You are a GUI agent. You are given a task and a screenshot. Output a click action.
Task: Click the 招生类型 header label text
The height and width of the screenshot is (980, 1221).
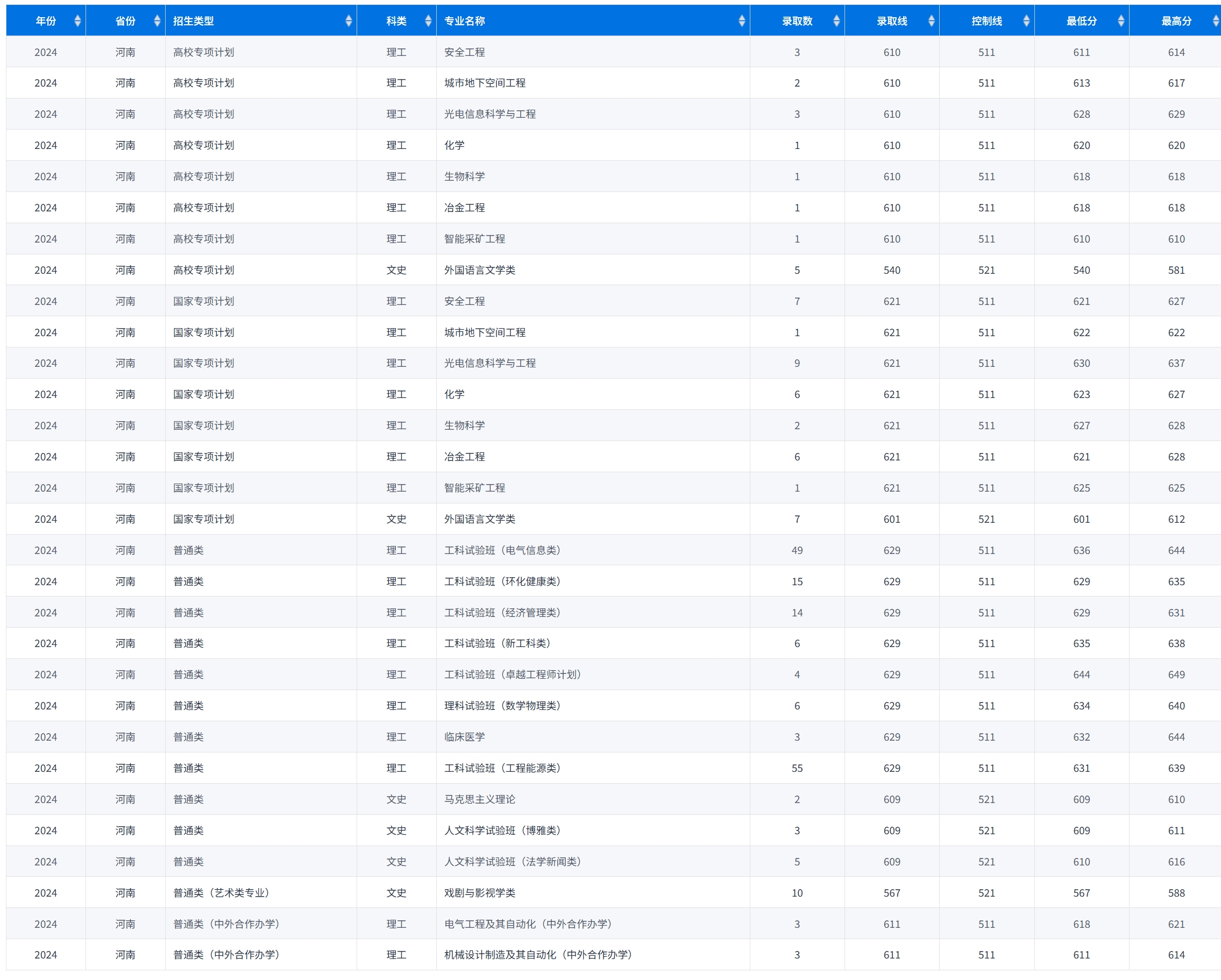click(x=193, y=21)
